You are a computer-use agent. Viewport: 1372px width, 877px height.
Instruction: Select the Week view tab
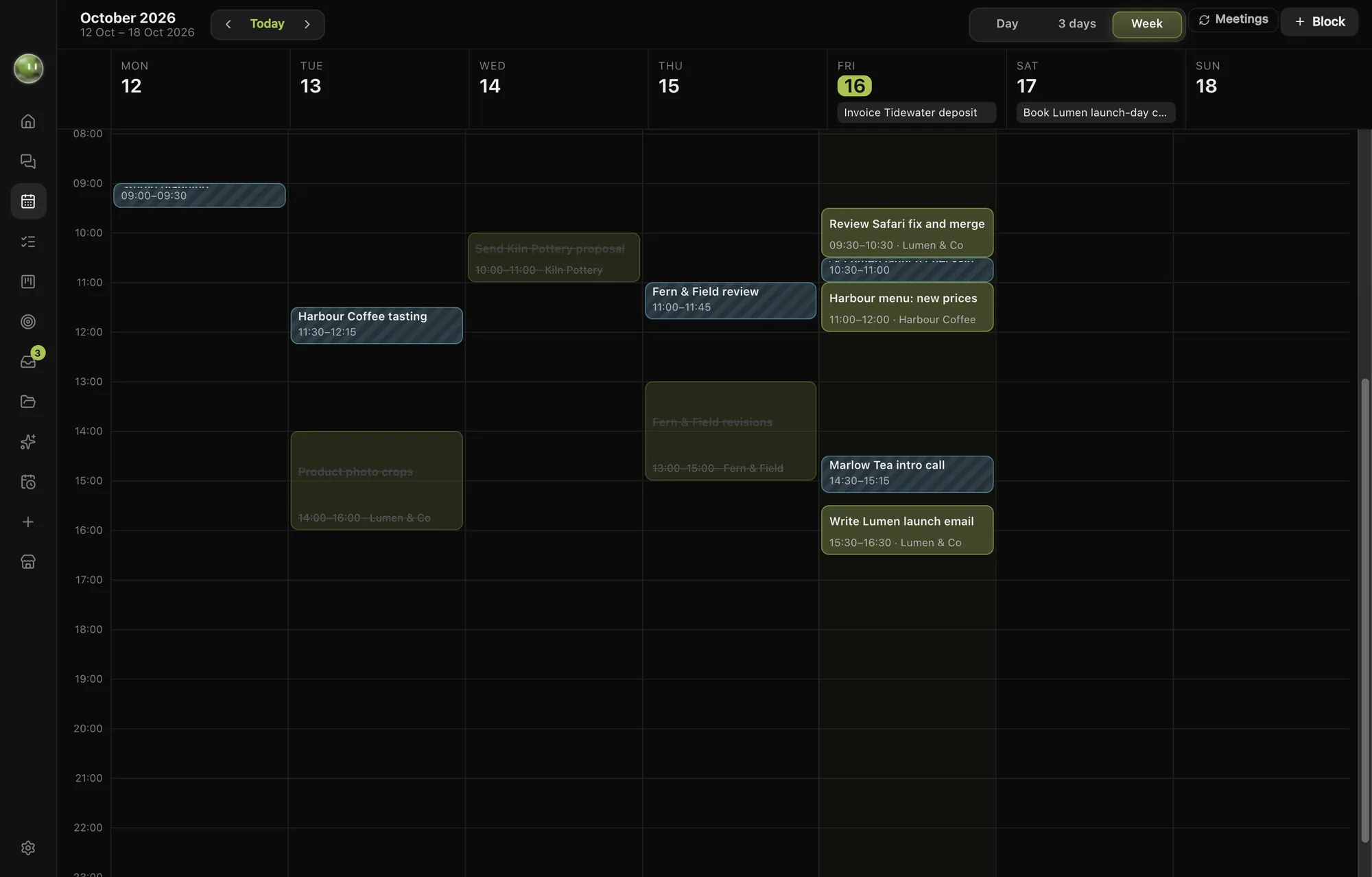pyautogui.click(x=1146, y=24)
